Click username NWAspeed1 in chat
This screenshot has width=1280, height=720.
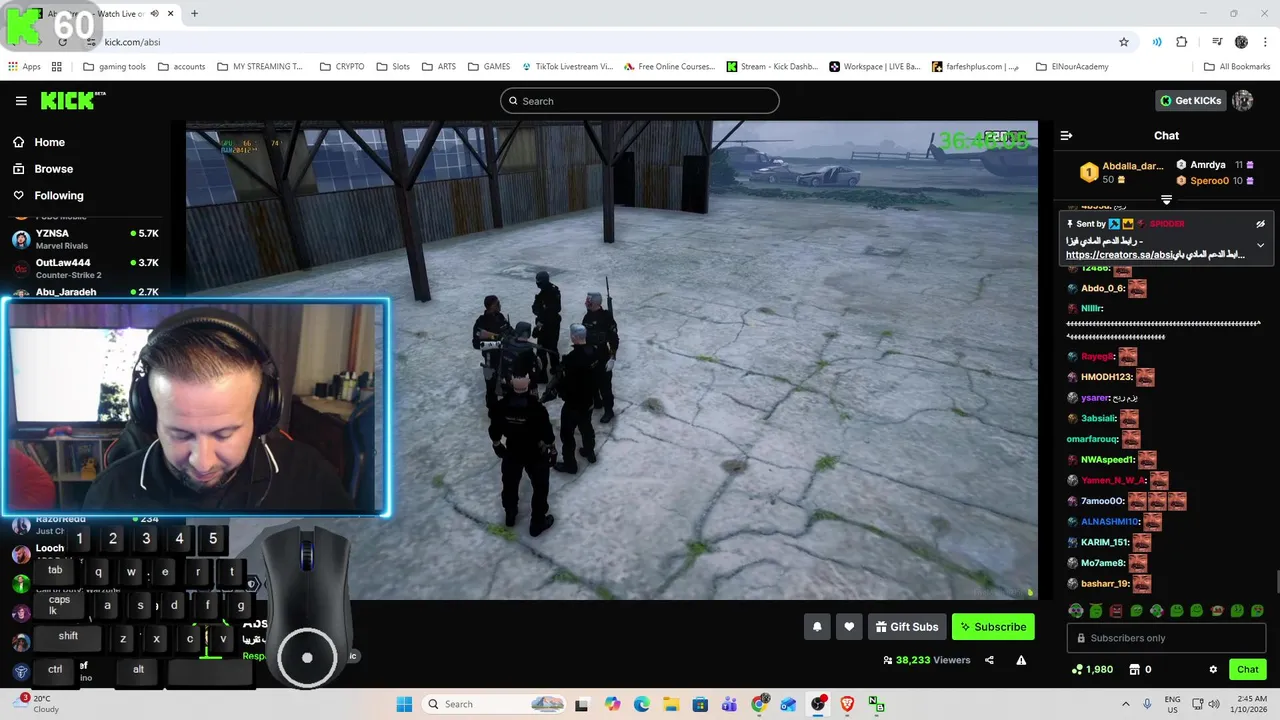click(1107, 460)
